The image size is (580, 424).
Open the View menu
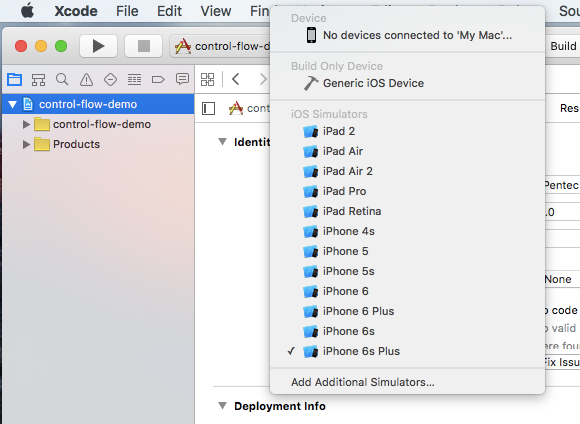[x=216, y=11]
